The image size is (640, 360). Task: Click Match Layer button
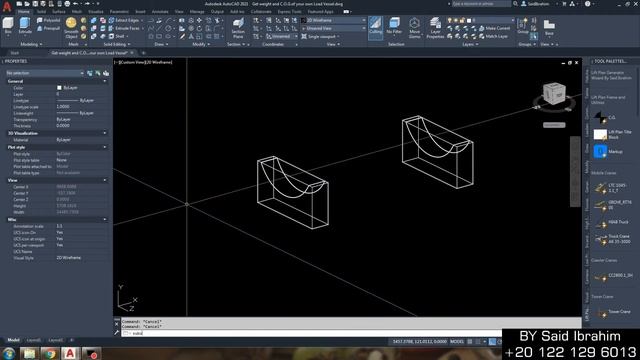[493, 36]
